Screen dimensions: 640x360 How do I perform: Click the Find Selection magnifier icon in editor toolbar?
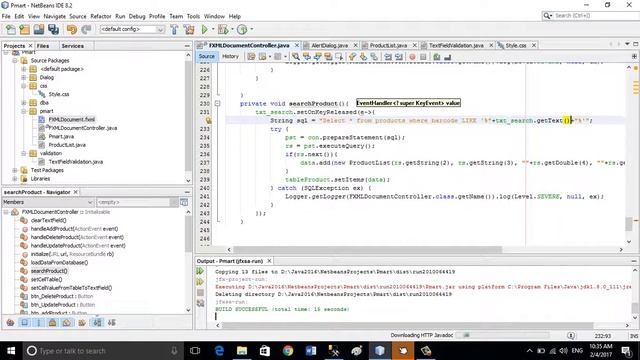click(296, 57)
